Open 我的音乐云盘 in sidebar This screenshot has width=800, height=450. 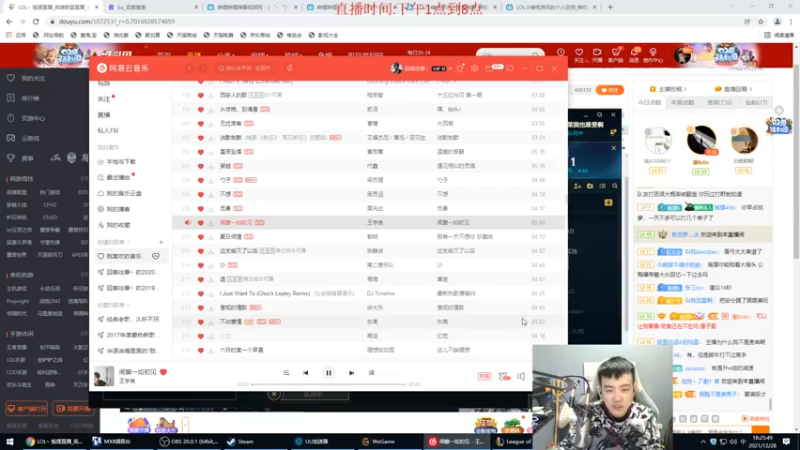[119, 193]
